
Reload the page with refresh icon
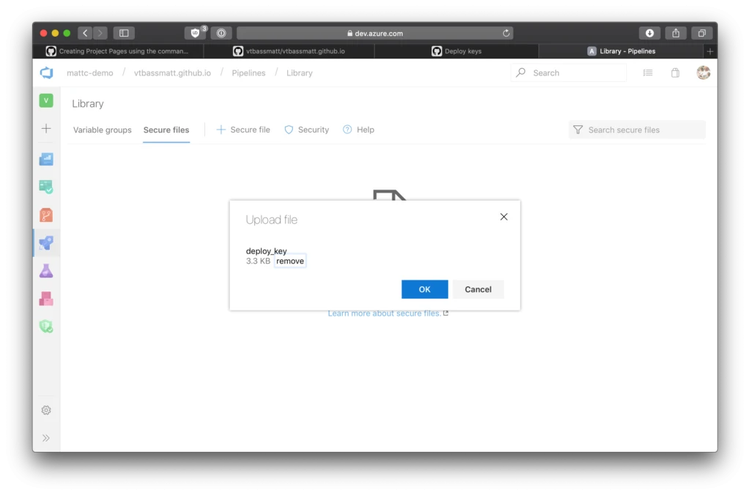pos(506,33)
